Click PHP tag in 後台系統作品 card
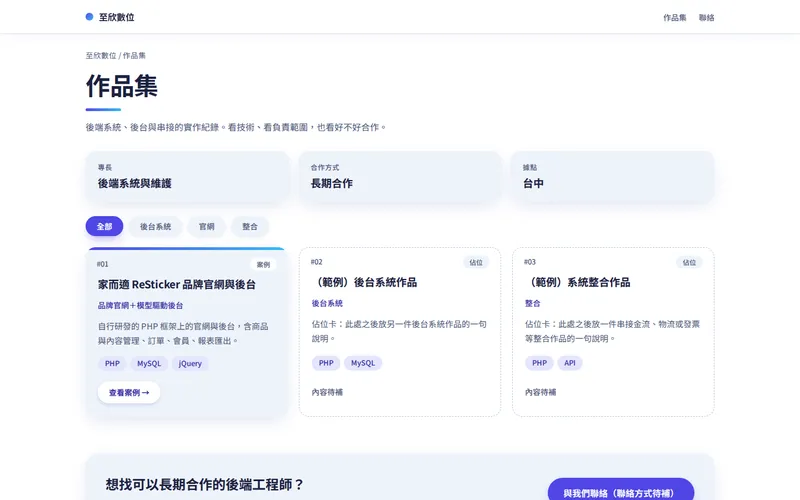800x500 pixels. [326, 363]
